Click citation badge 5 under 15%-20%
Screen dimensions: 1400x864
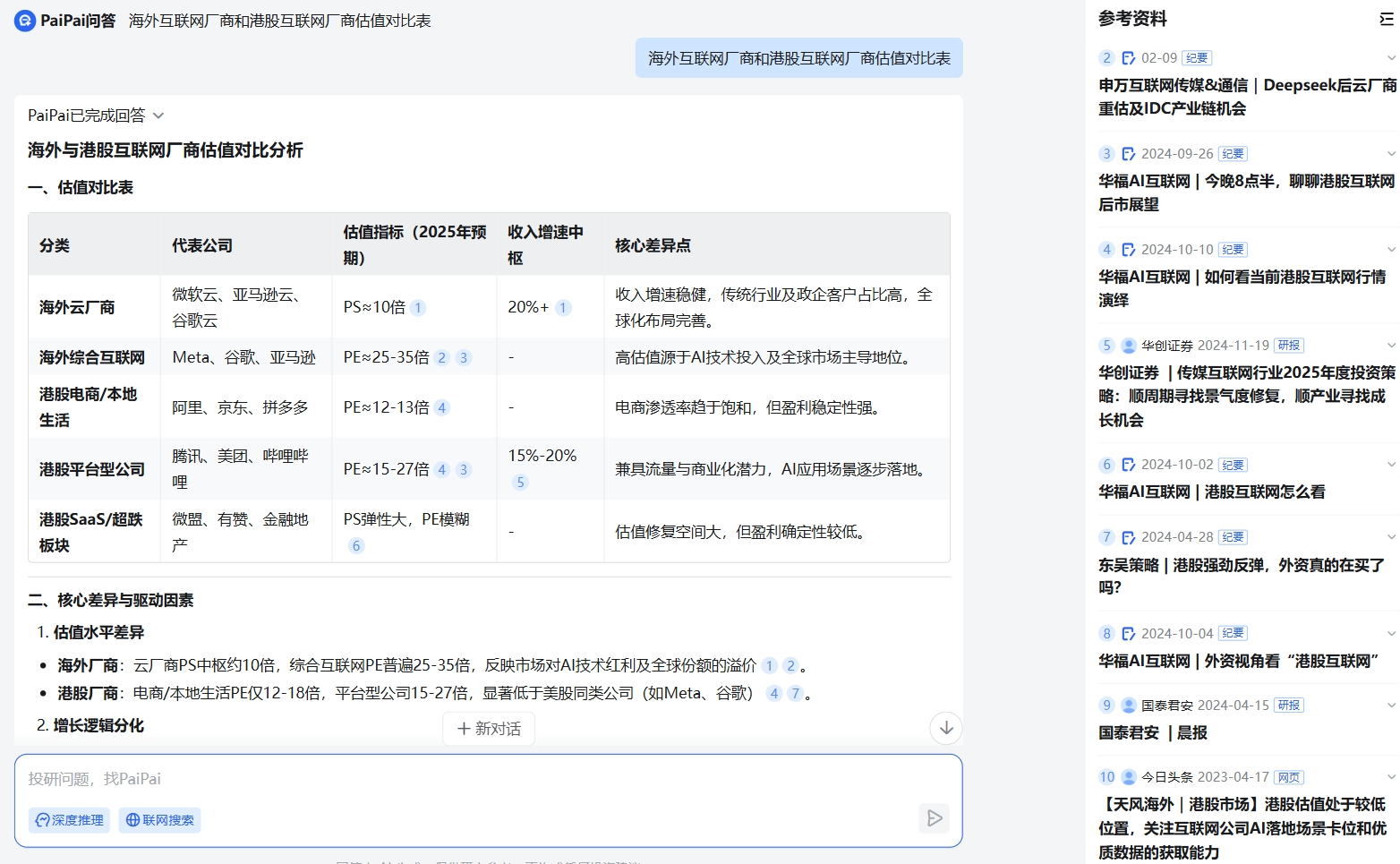[x=520, y=483]
